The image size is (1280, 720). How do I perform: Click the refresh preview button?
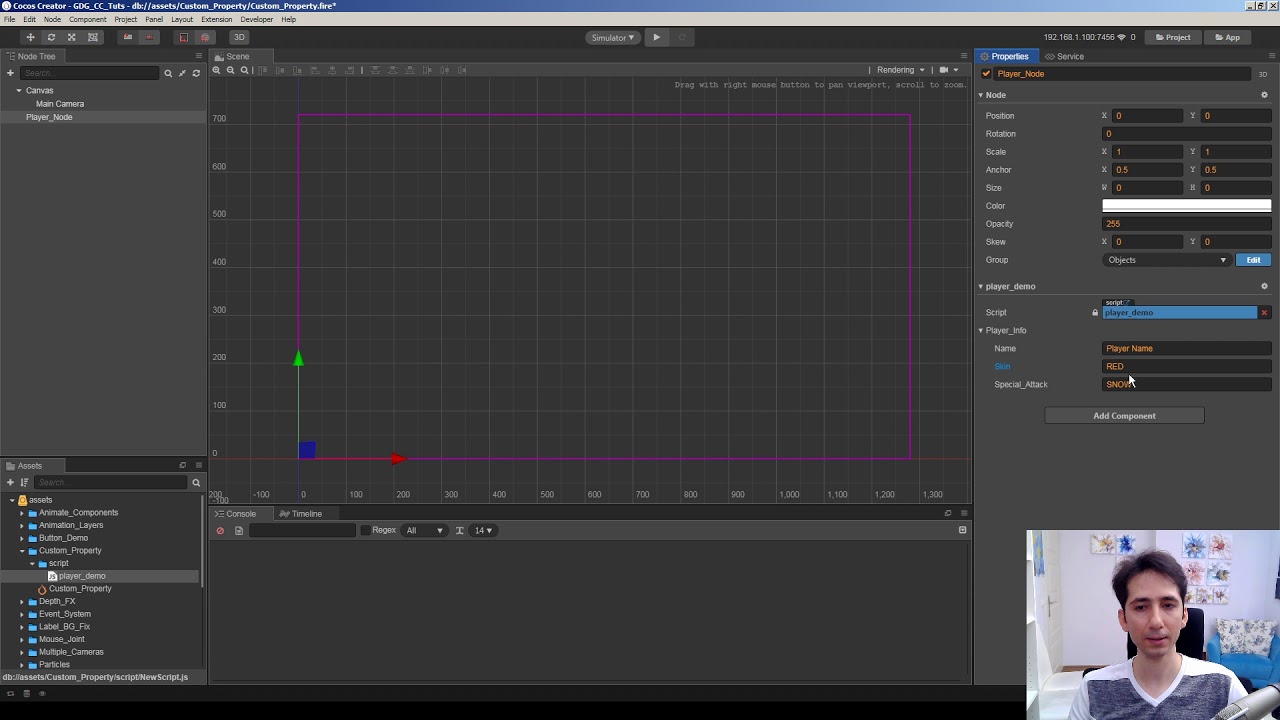pos(682,37)
